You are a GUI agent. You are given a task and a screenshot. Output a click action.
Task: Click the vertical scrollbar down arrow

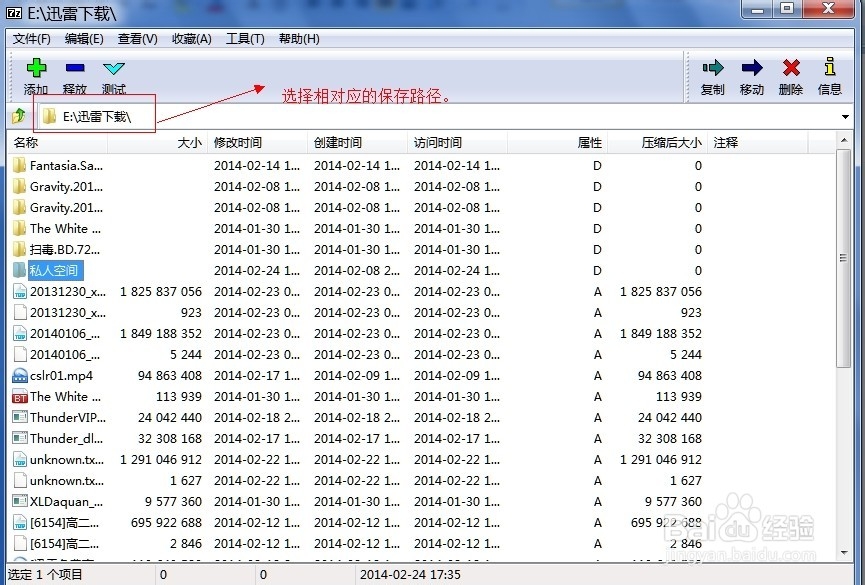tap(844, 552)
